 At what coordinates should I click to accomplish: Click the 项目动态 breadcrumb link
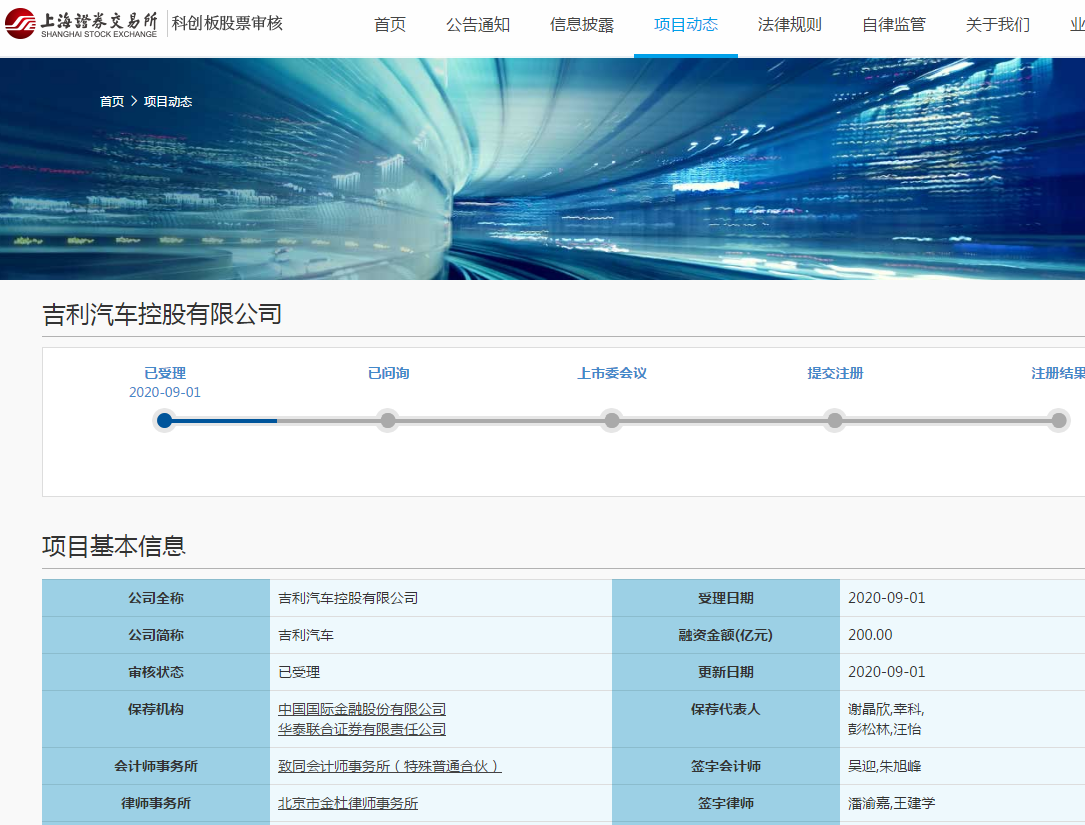pyautogui.click(x=167, y=102)
